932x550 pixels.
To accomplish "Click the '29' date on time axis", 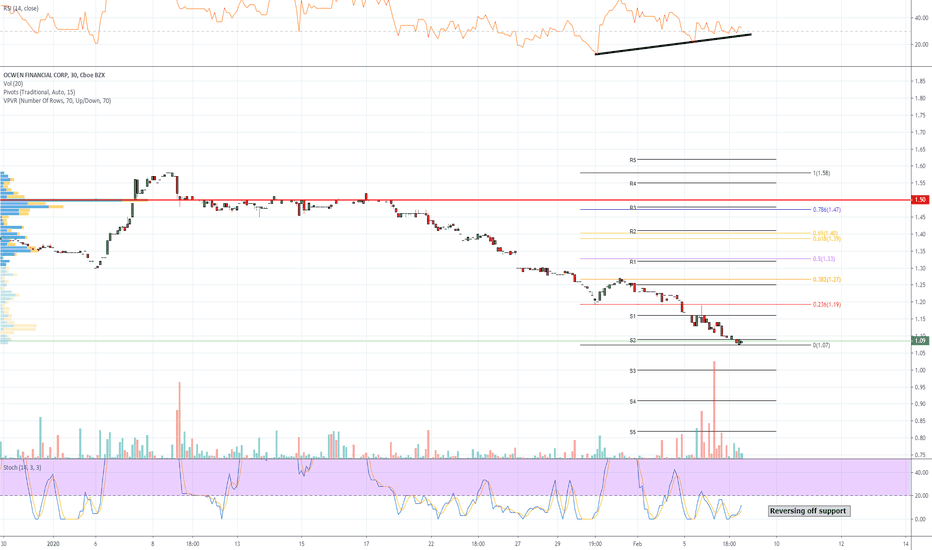I will tap(558, 543).
